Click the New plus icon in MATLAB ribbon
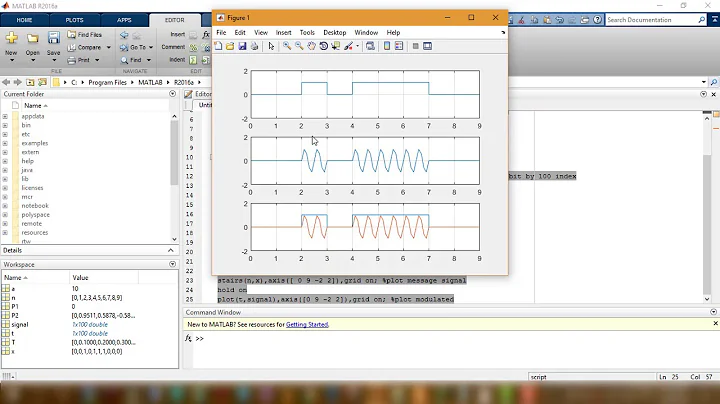Viewport: 720px width, 404px height. (x=11, y=38)
